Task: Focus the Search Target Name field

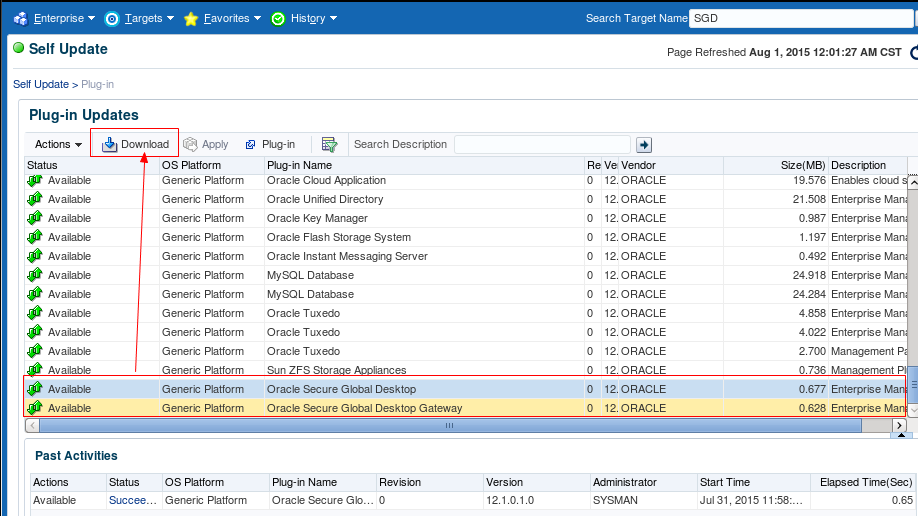Action: tap(801, 18)
